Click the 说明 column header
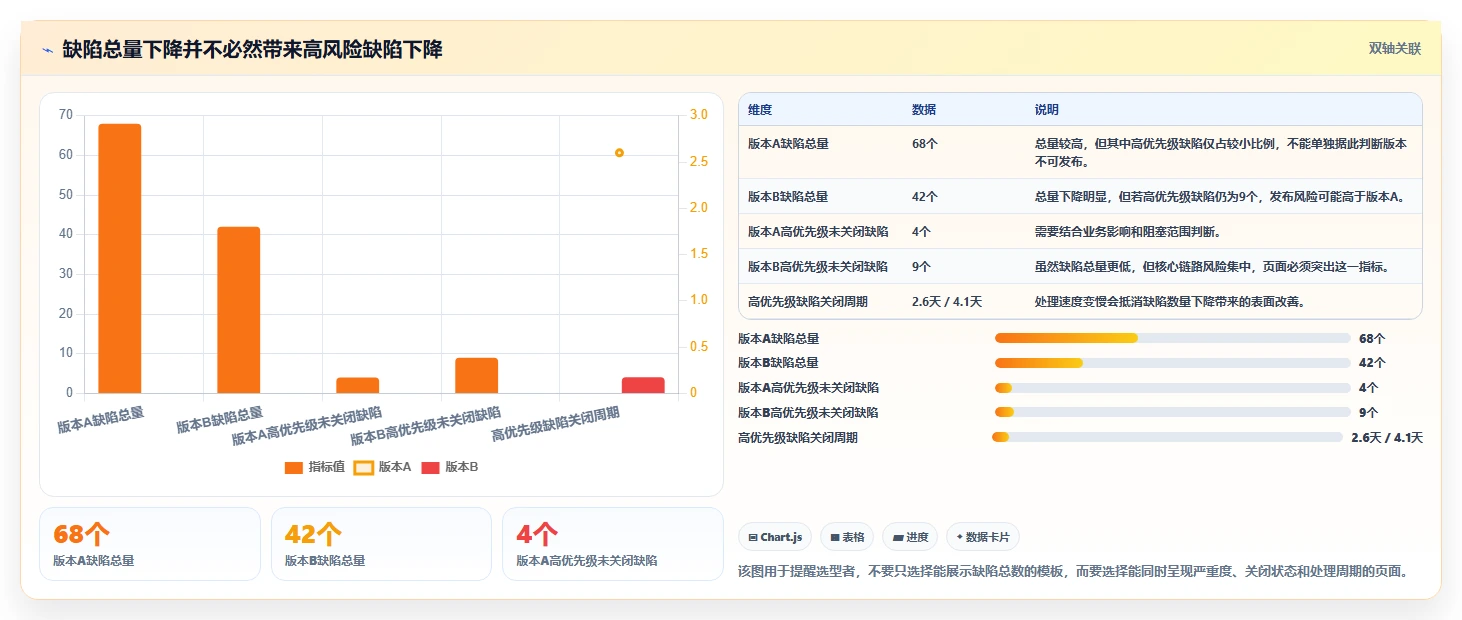 pos(1047,110)
